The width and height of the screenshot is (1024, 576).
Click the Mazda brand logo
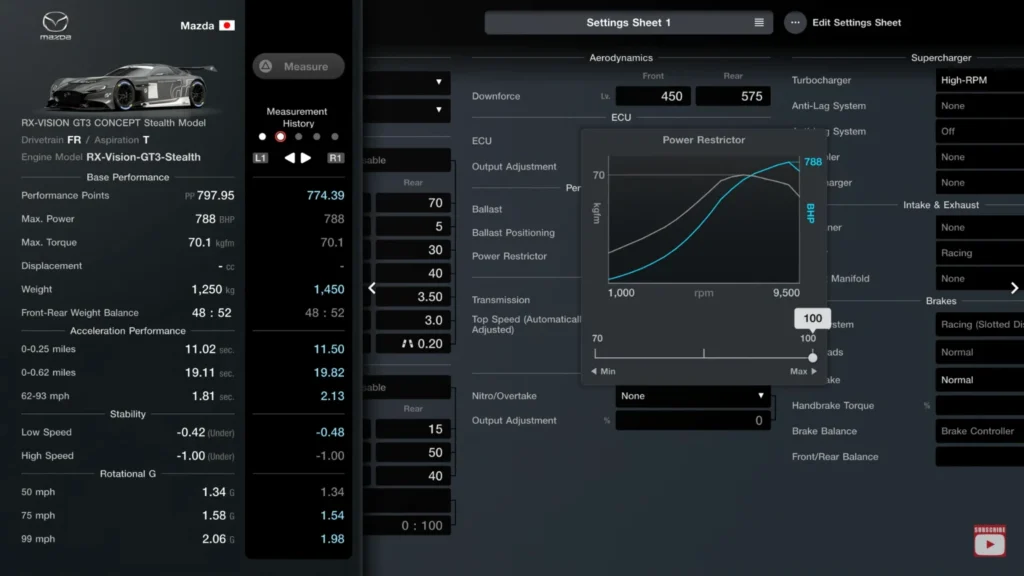point(56,25)
